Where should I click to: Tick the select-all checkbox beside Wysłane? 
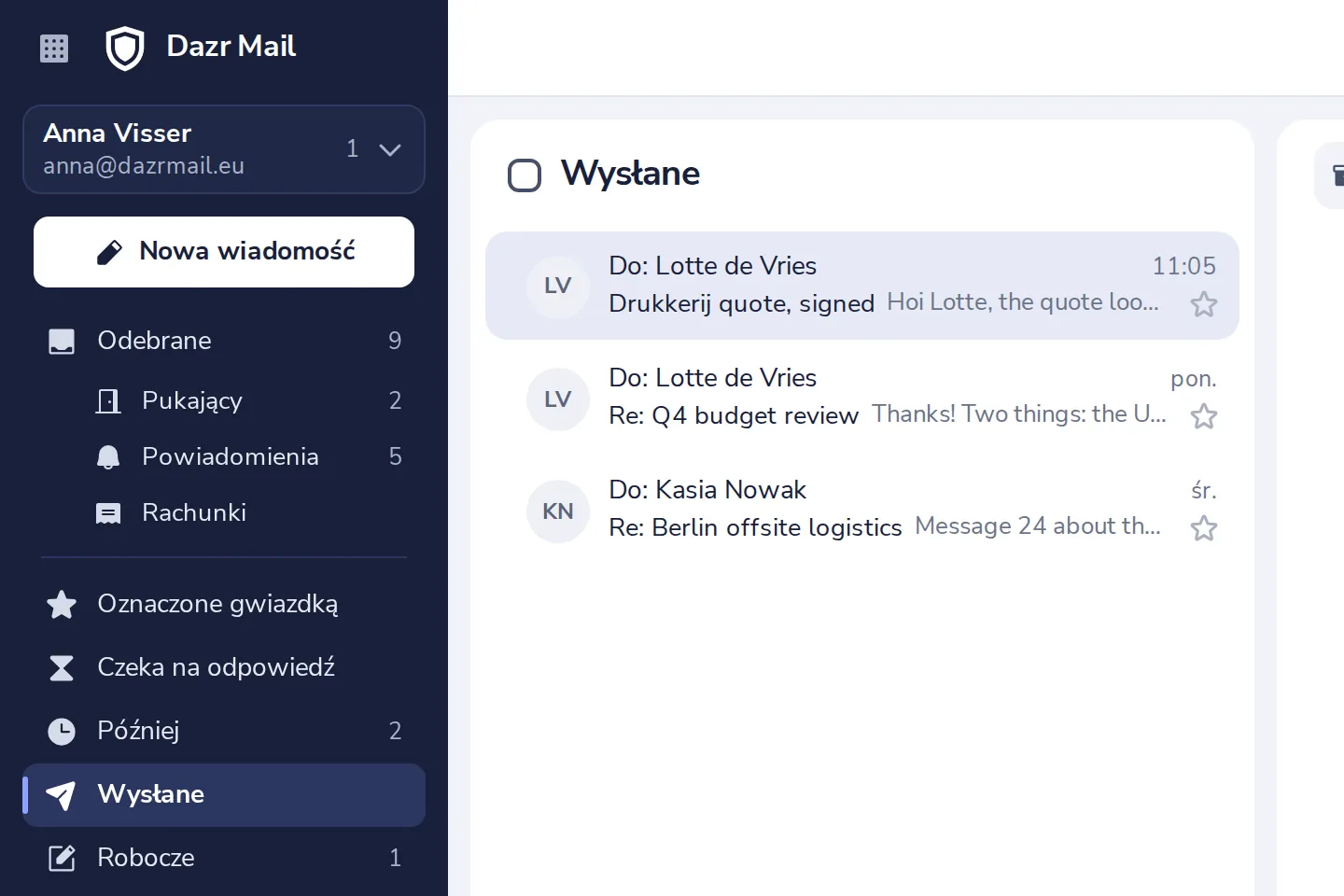[525, 175]
